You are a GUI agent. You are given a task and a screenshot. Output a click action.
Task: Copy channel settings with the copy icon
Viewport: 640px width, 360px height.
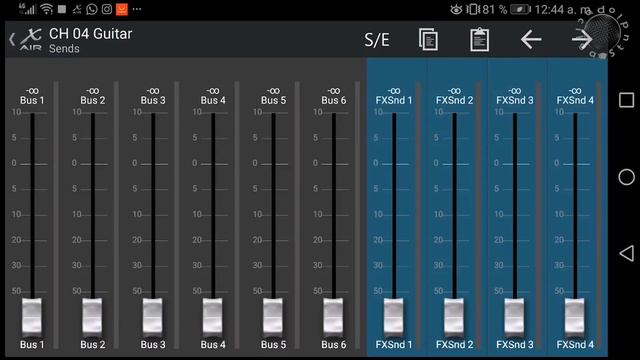[x=428, y=40]
